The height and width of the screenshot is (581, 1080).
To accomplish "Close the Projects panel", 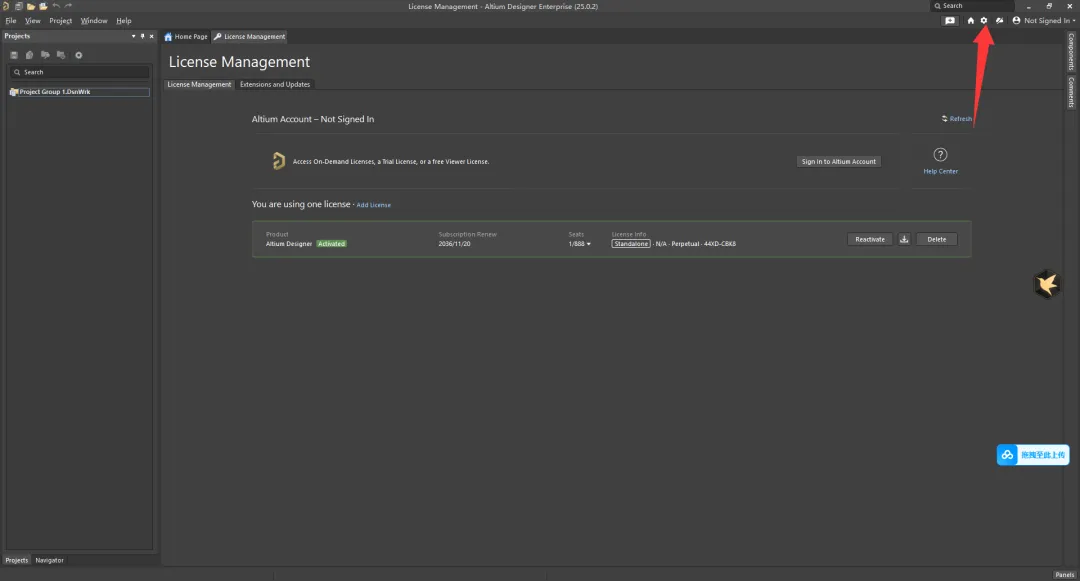I will 152,36.
